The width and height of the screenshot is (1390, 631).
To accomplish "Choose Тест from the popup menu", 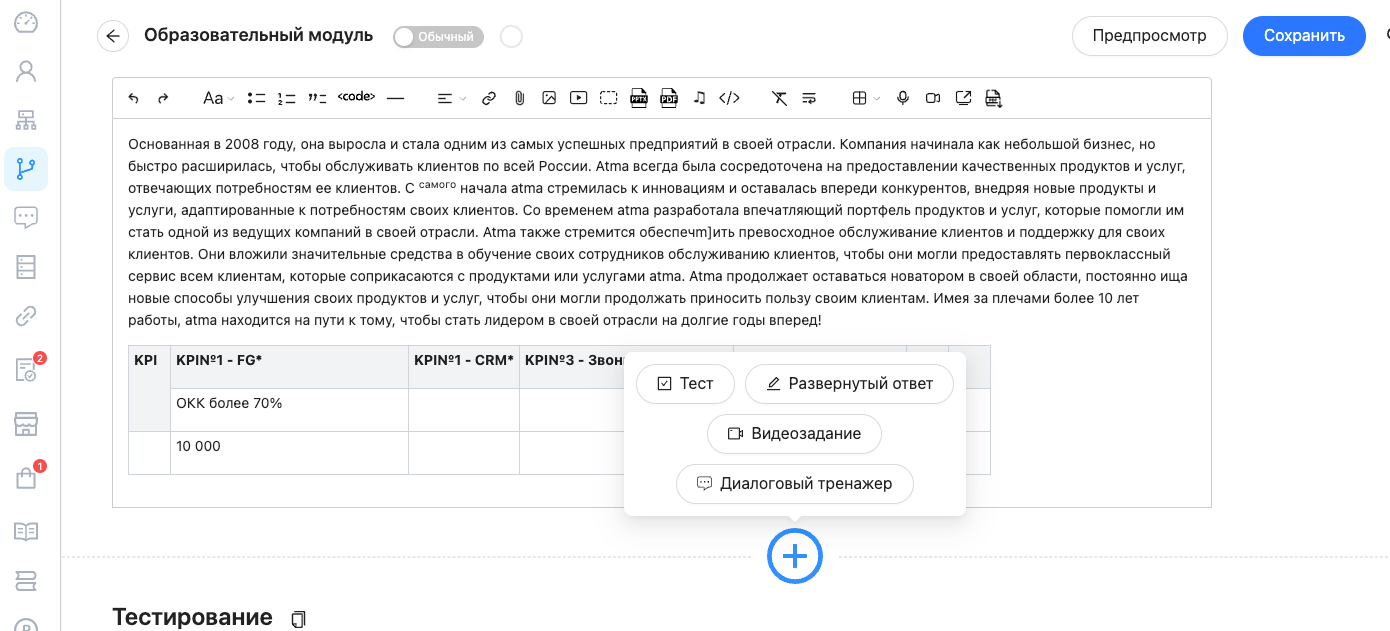I will [x=685, y=384].
